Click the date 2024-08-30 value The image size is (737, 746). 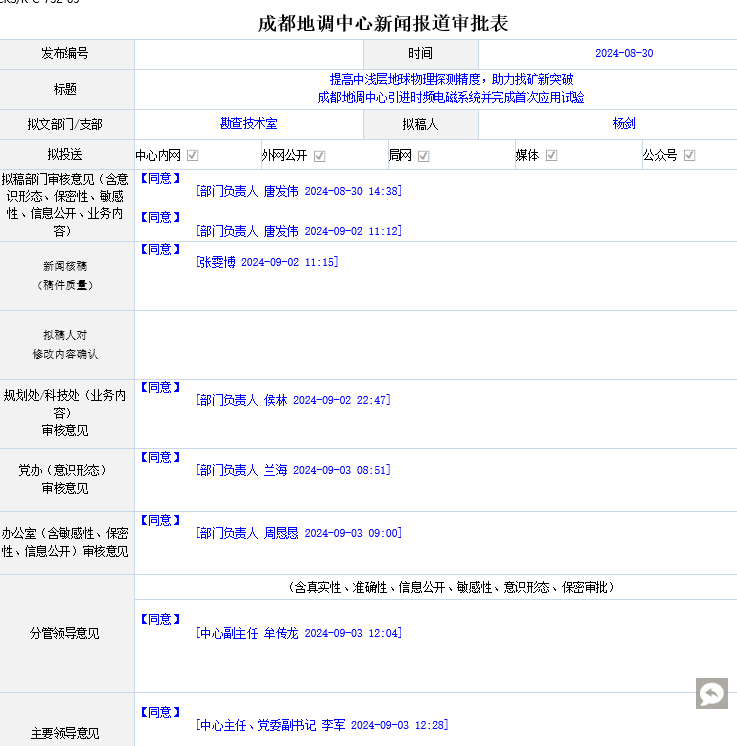click(624, 53)
